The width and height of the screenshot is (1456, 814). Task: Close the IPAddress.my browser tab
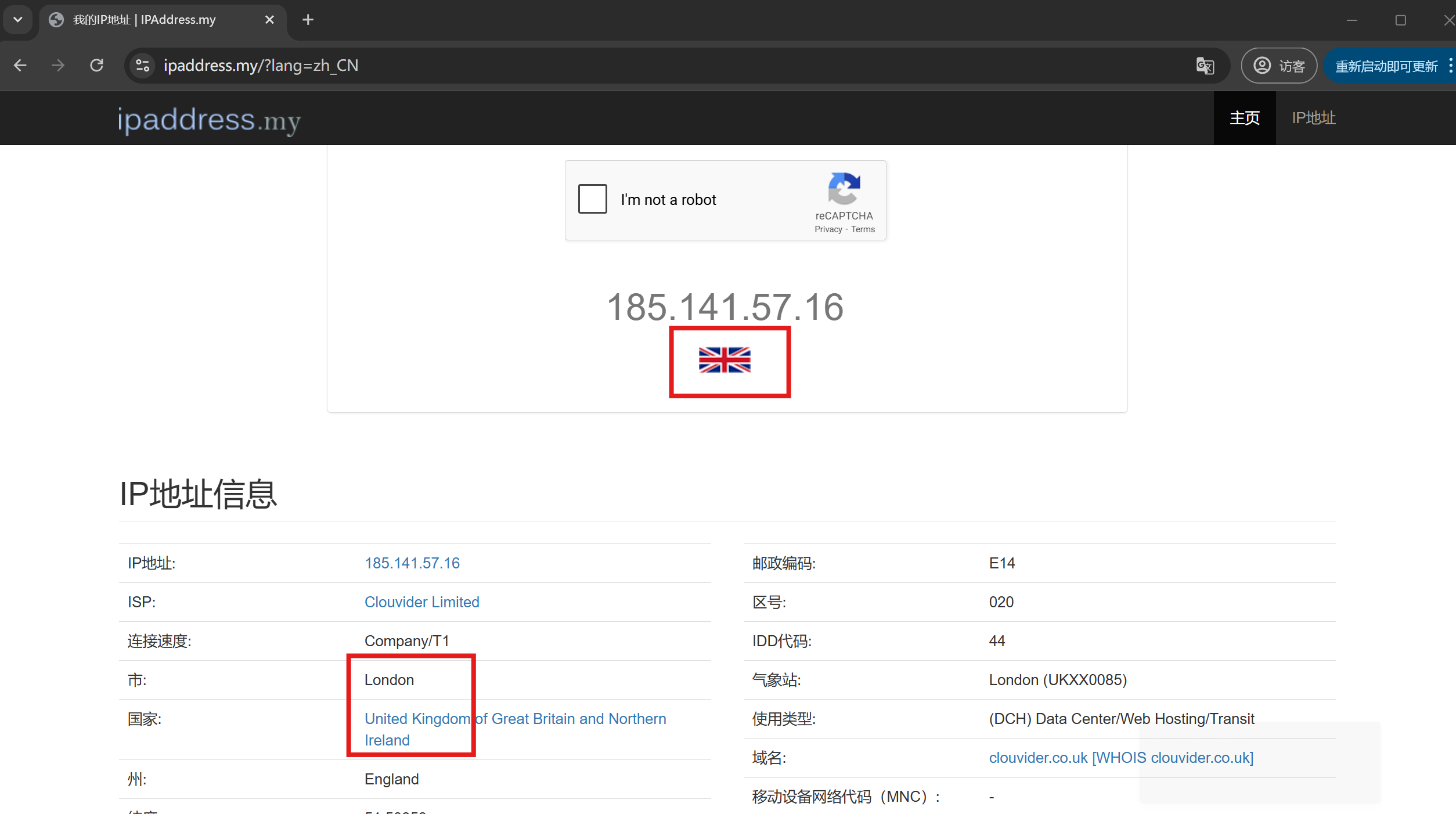click(269, 20)
